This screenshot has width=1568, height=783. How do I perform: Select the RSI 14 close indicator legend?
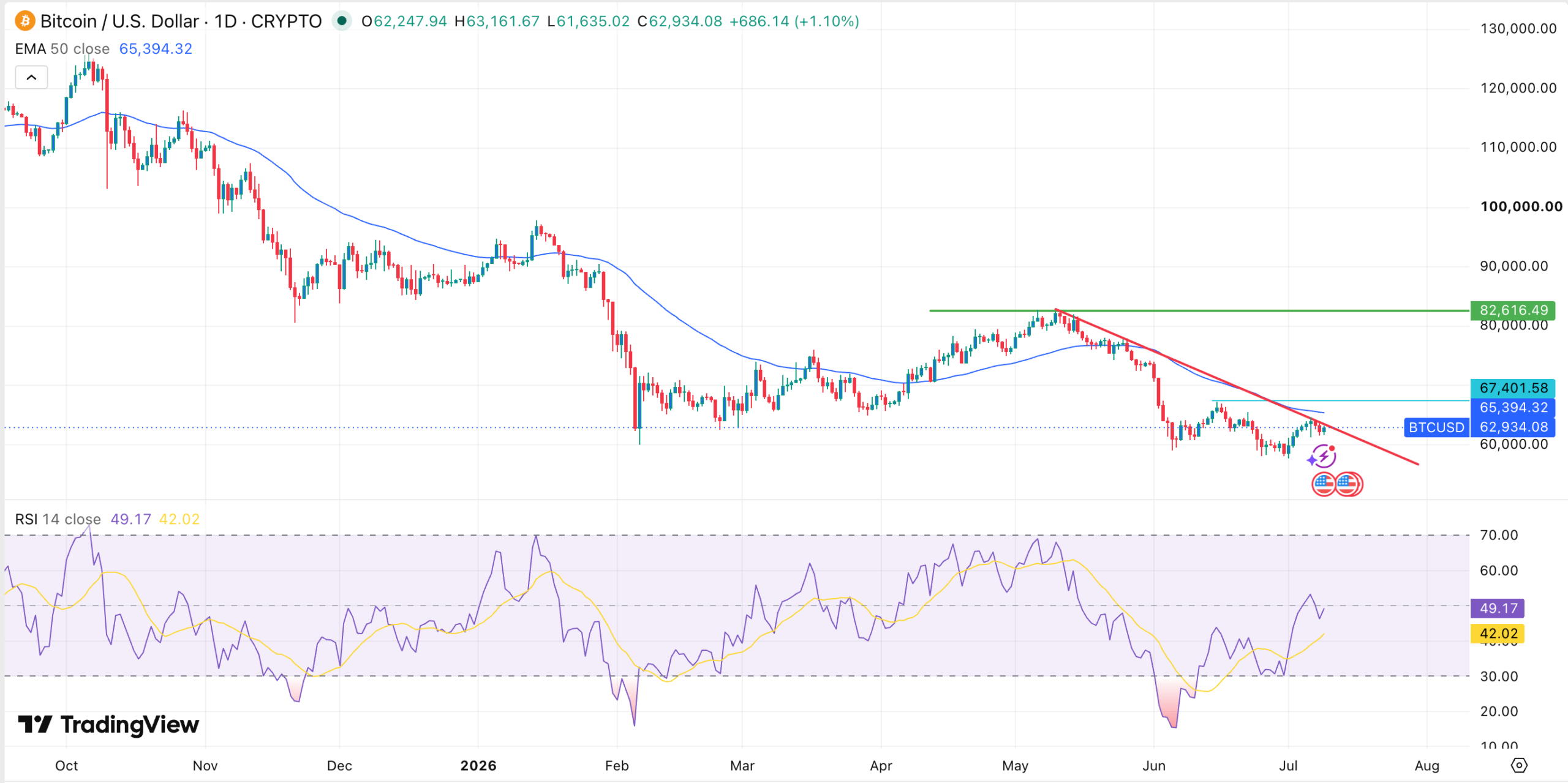58,519
